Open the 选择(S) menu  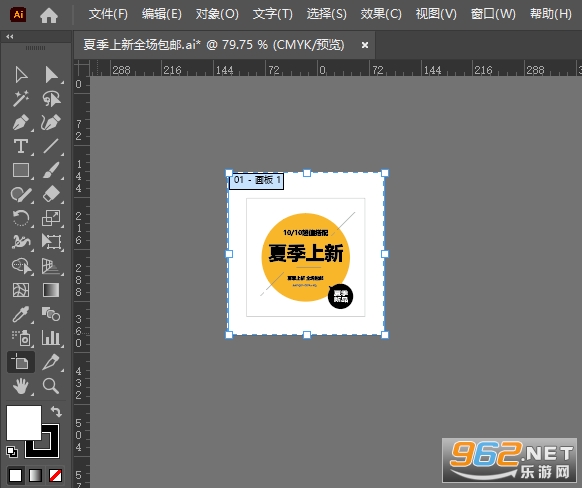click(327, 14)
